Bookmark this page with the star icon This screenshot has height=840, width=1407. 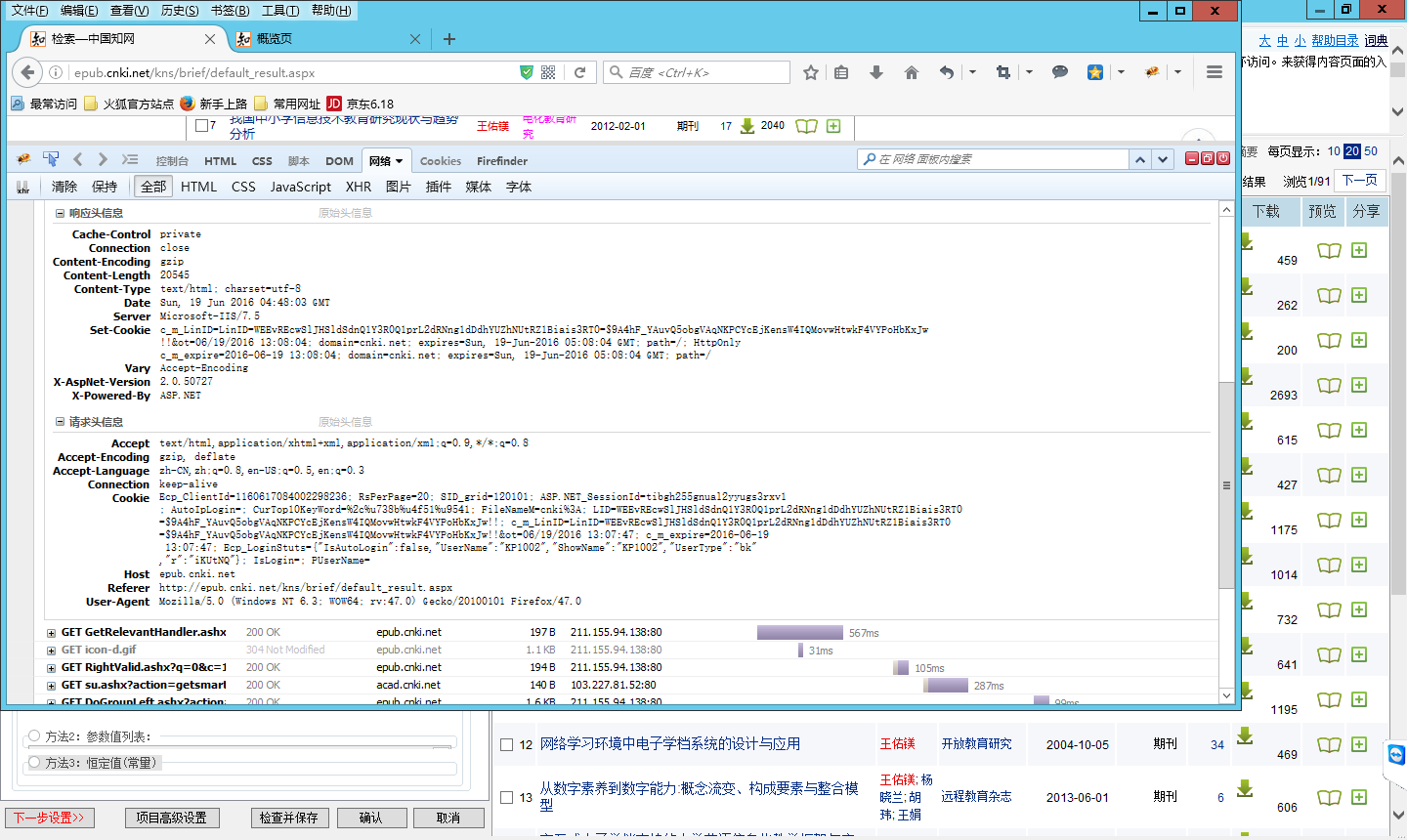coord(811,72)
